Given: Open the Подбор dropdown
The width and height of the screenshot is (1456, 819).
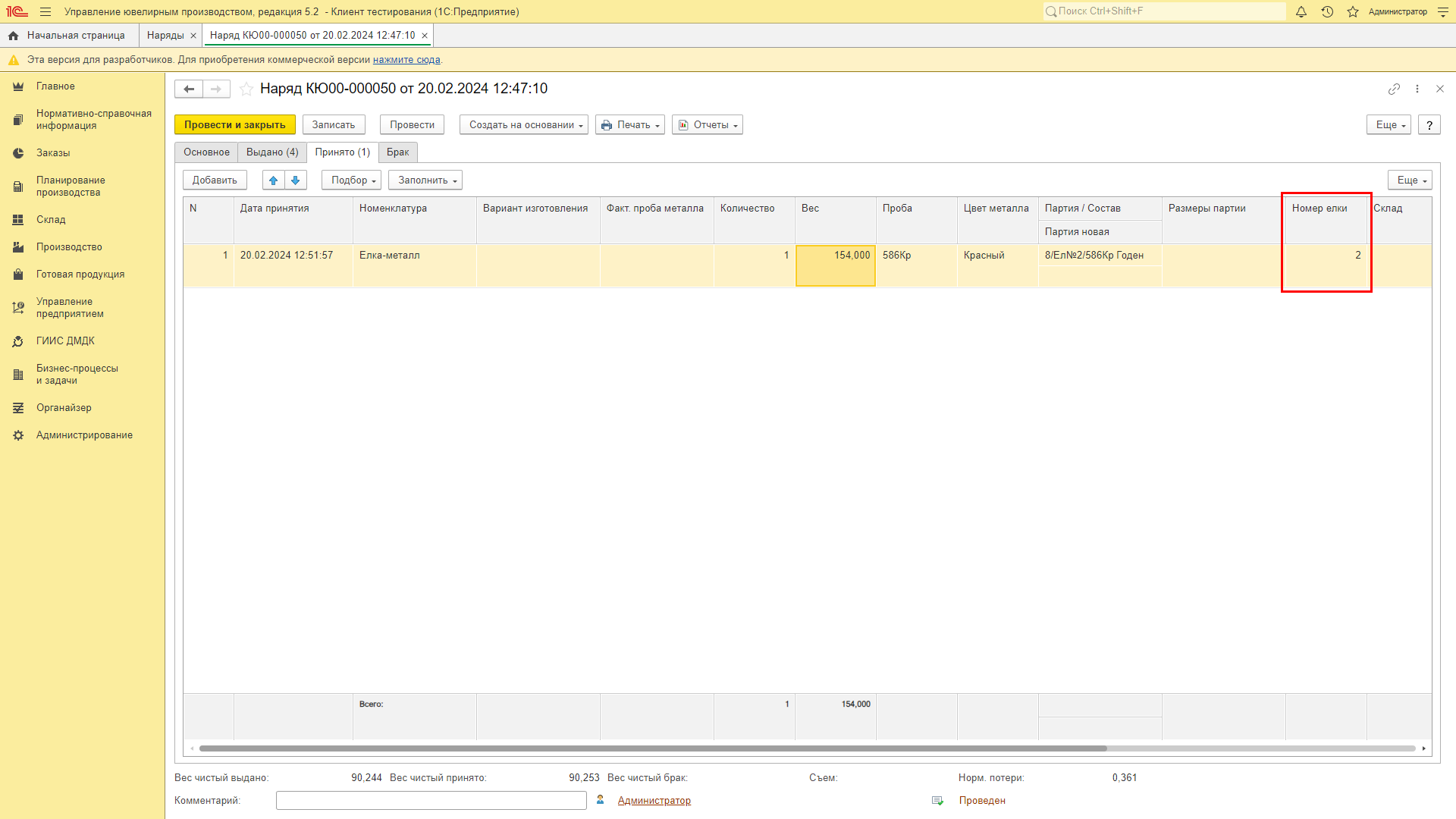Looking at the screenshot, I should click(x=351, y=180).
